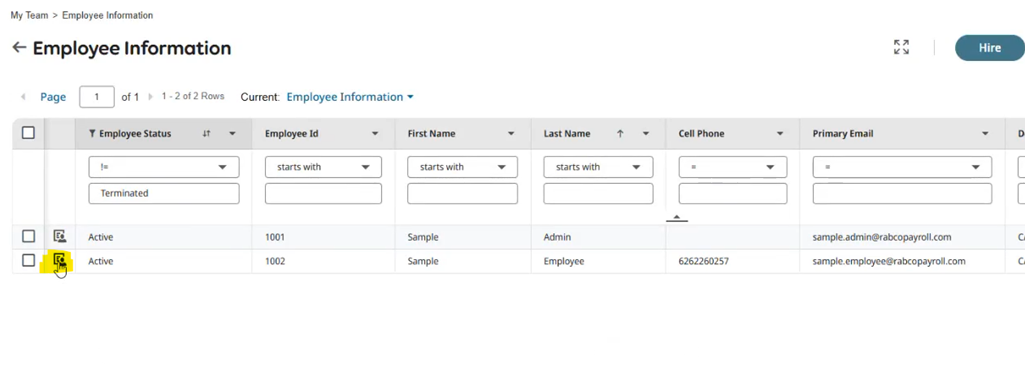Click the Hire button
The width and height of the screenshot is (1025, 378).
point(990,48)
